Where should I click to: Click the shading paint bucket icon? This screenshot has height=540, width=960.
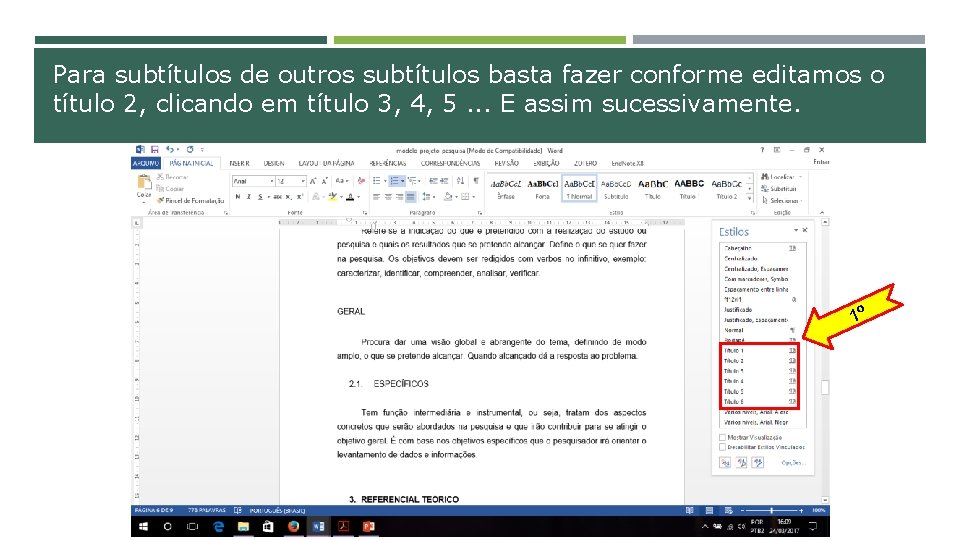point(448,197)
